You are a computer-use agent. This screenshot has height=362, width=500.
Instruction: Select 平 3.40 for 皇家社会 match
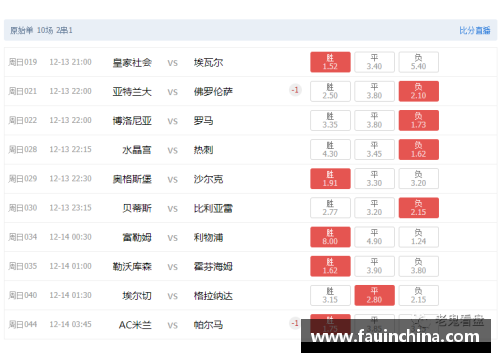pyautogui.click(x=374, y=62)
